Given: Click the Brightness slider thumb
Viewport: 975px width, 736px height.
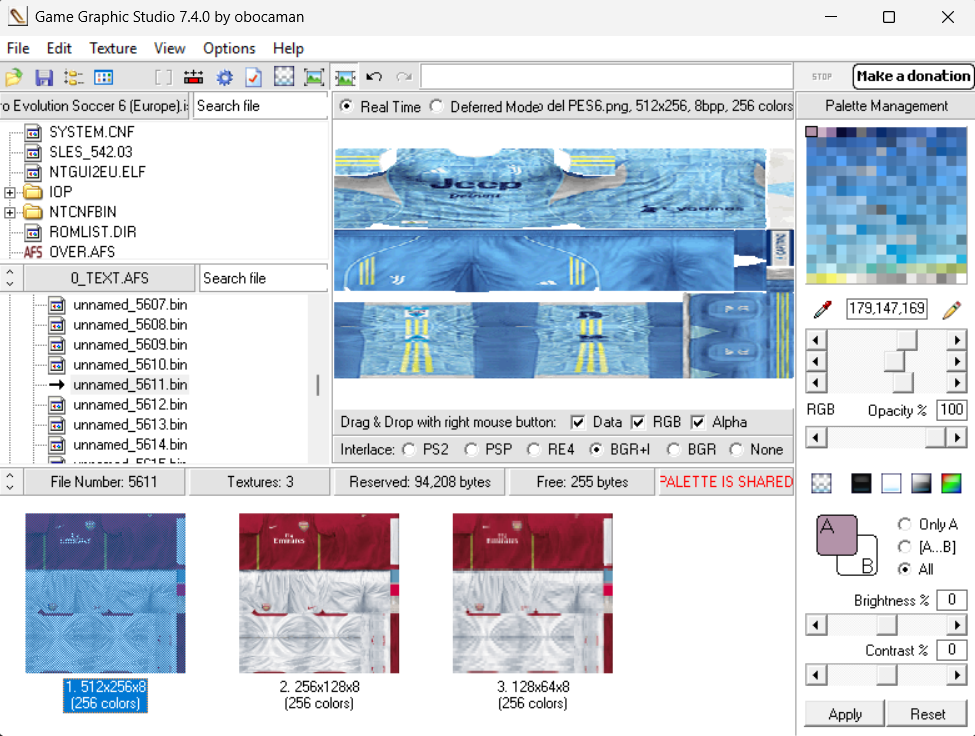Looking at the screenshot, I should [887, 624].
